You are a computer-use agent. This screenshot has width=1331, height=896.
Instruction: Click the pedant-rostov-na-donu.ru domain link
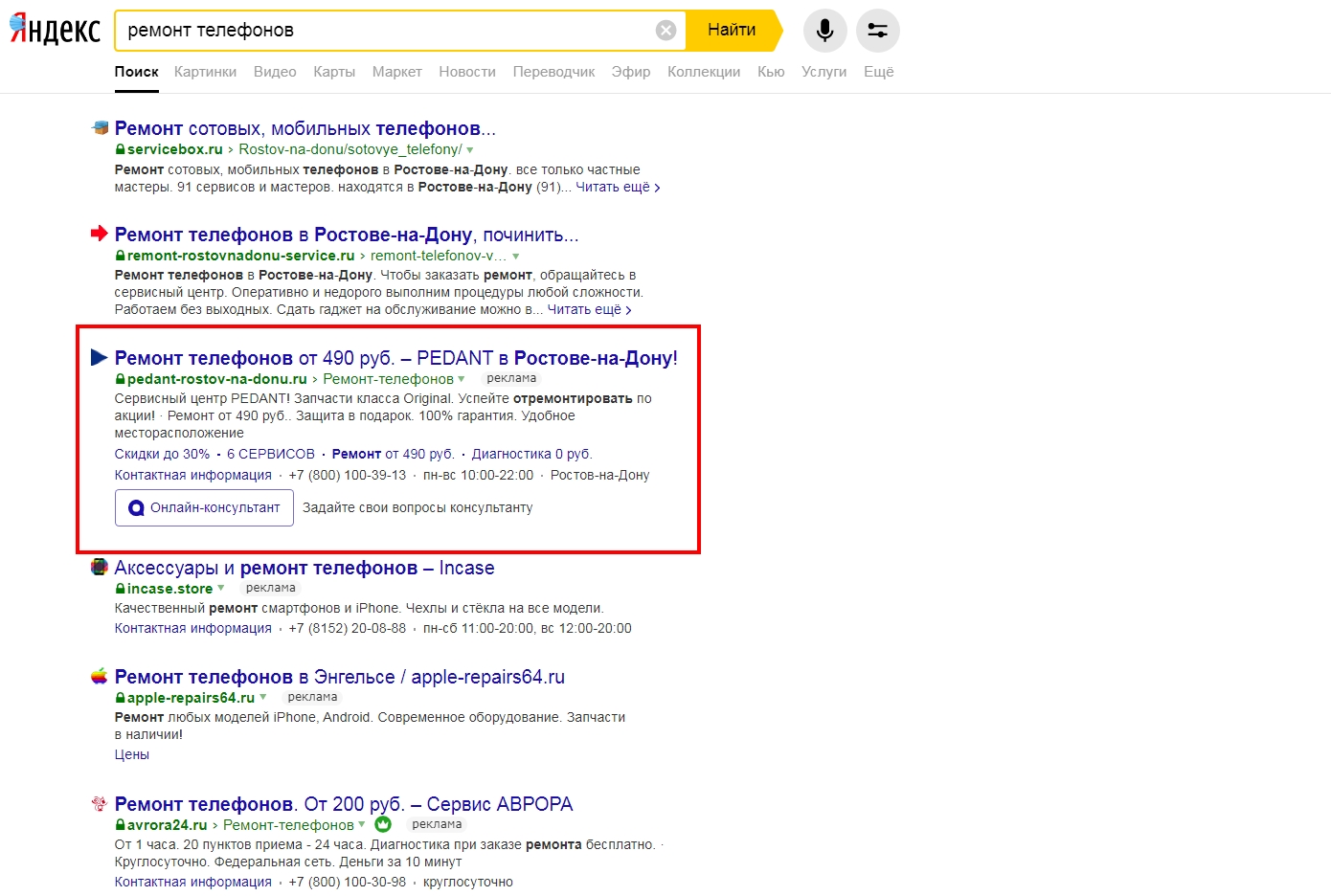tap(217, 379)
